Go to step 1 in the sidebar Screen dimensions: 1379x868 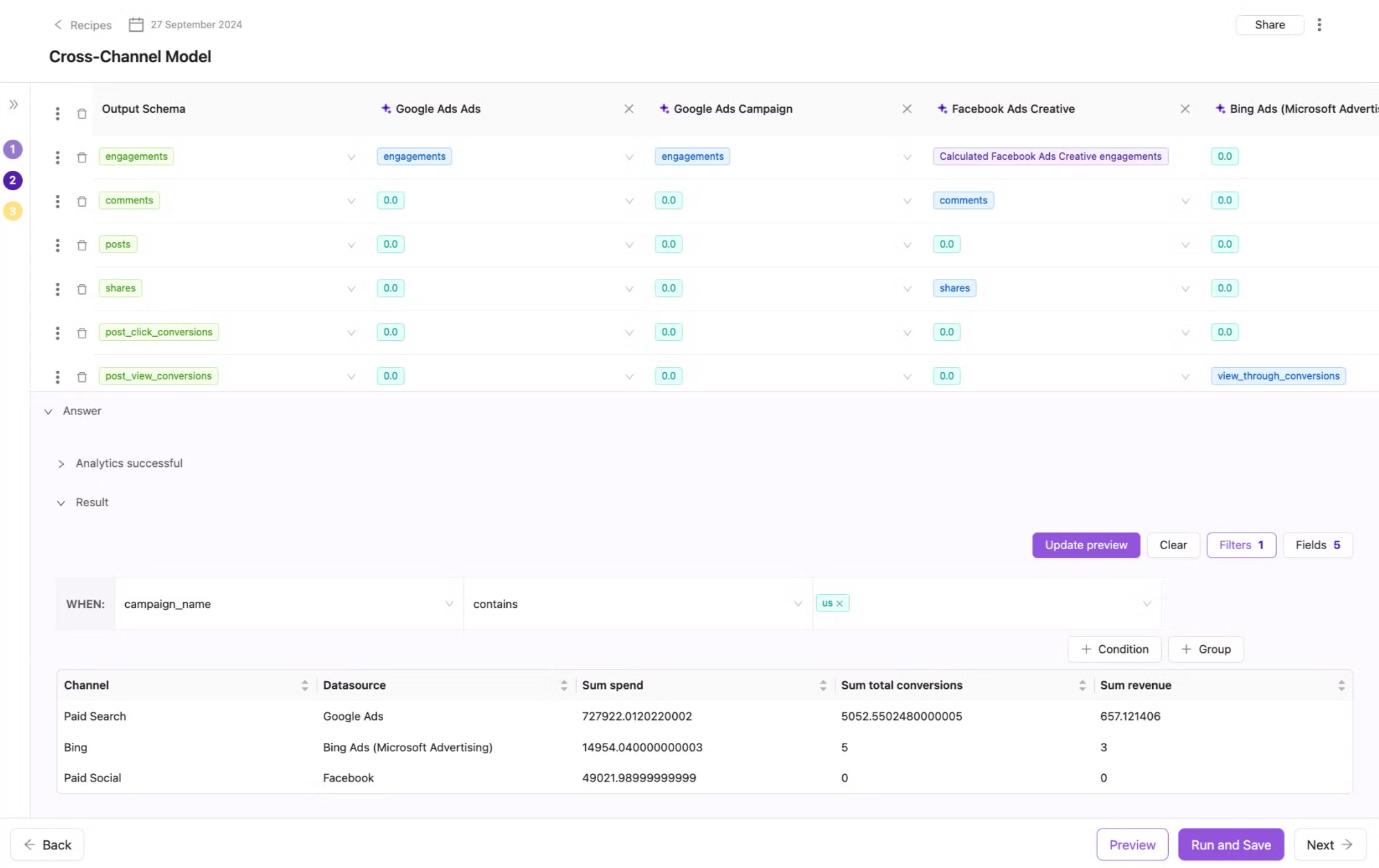coord(12,149)
